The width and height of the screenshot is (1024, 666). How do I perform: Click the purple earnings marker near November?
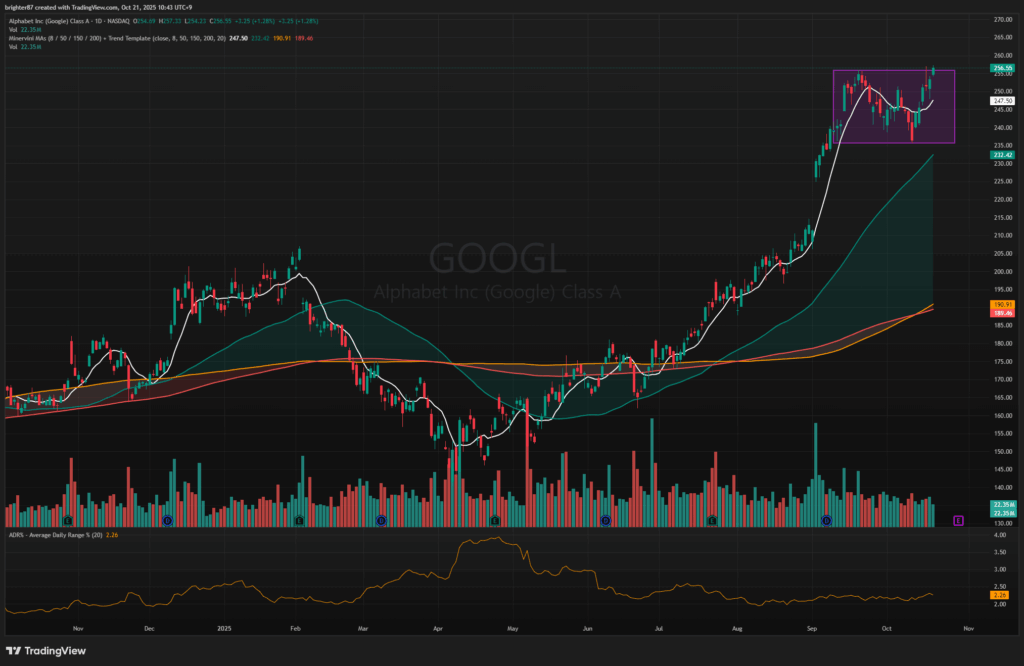point(958,520)
